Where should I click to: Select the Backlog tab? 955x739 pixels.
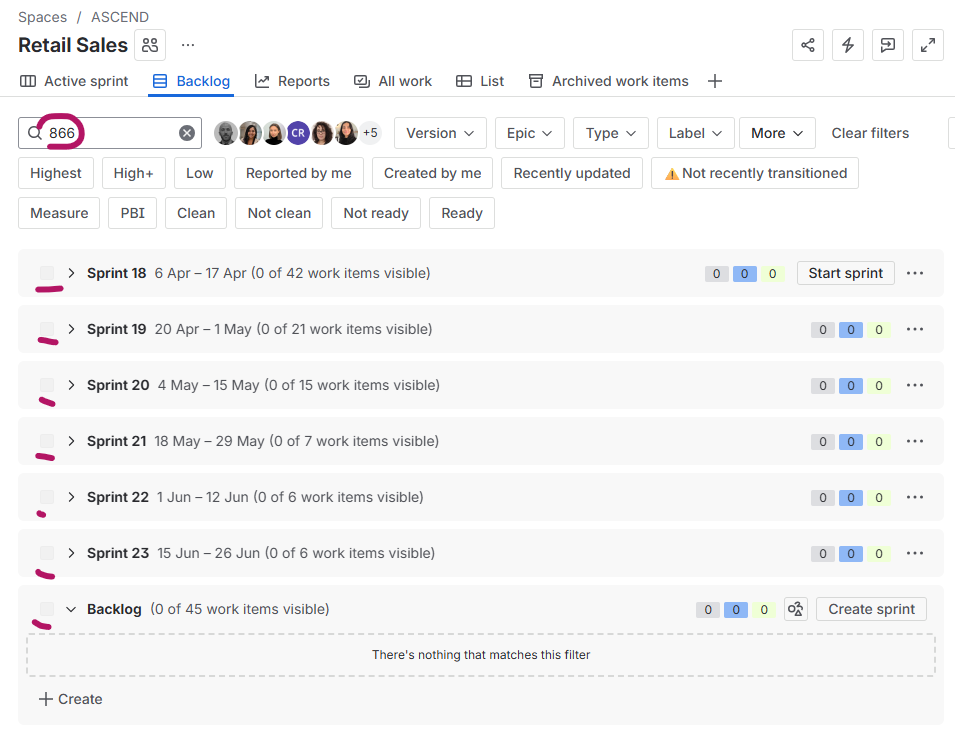click(191, 81)
